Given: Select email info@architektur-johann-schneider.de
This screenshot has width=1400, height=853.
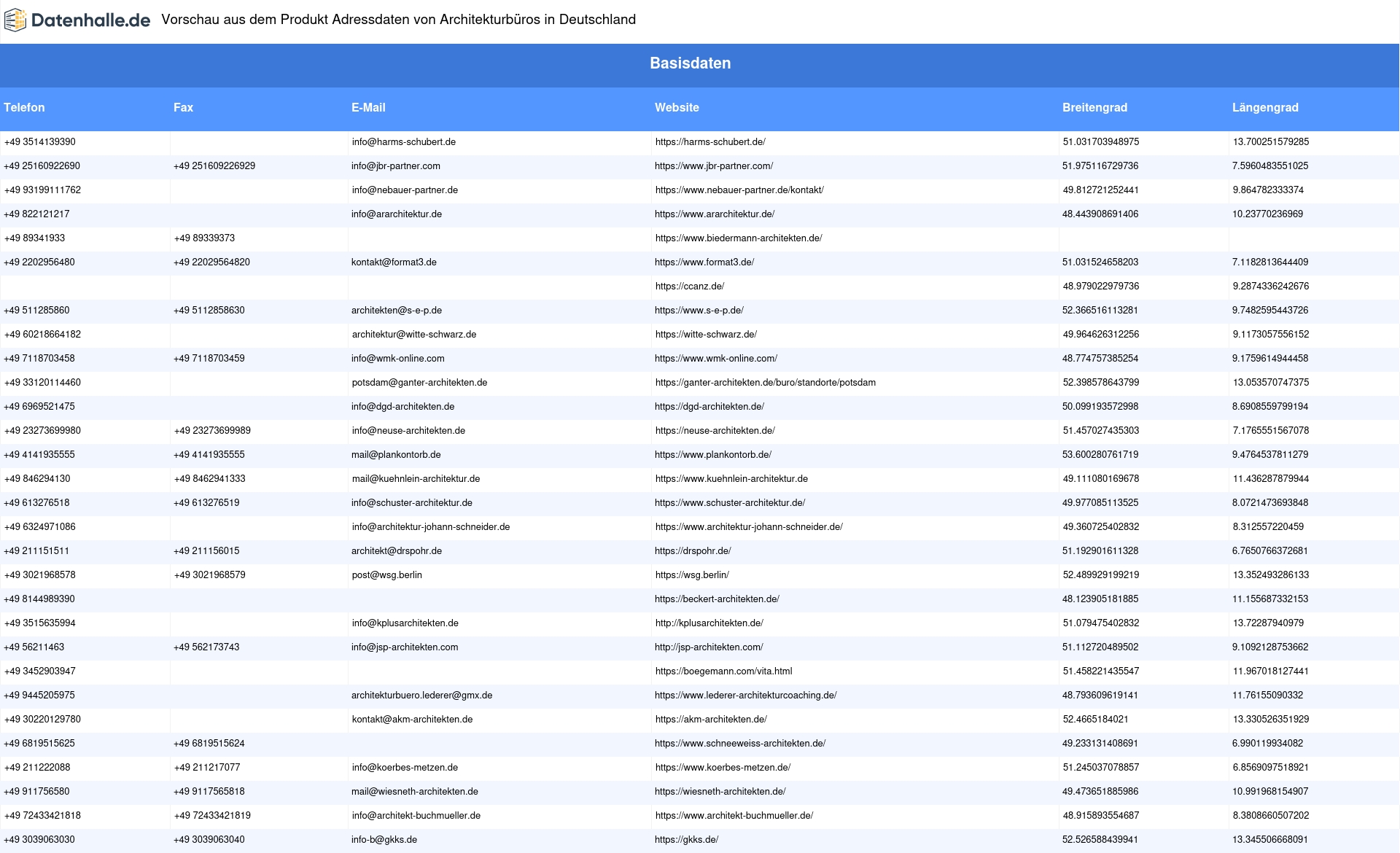Looking at the screenshot, I should [431, 527].
